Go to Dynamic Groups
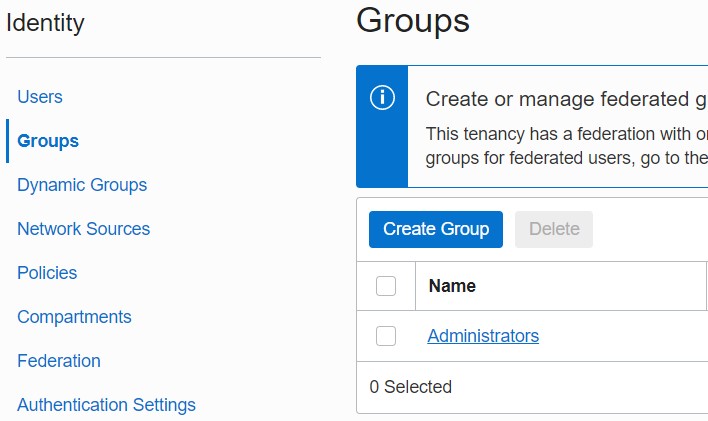The width and height of the screenshot is (708, 421). point(82,185)
